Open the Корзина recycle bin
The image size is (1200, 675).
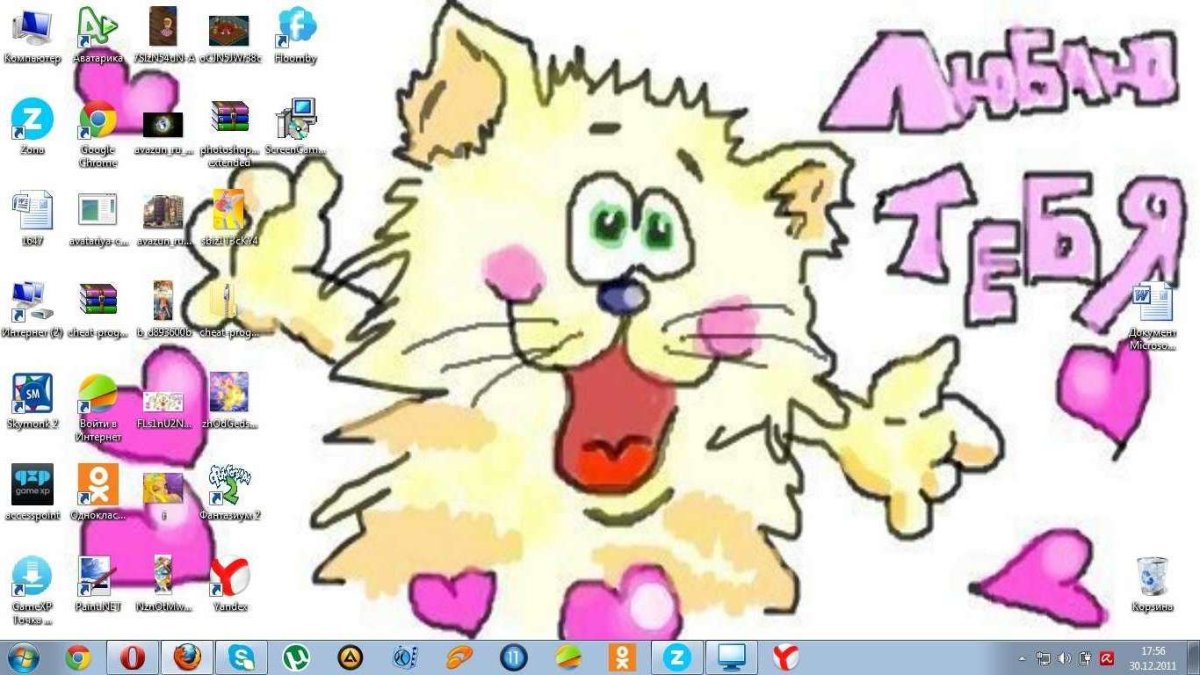tap(1152, 577)
